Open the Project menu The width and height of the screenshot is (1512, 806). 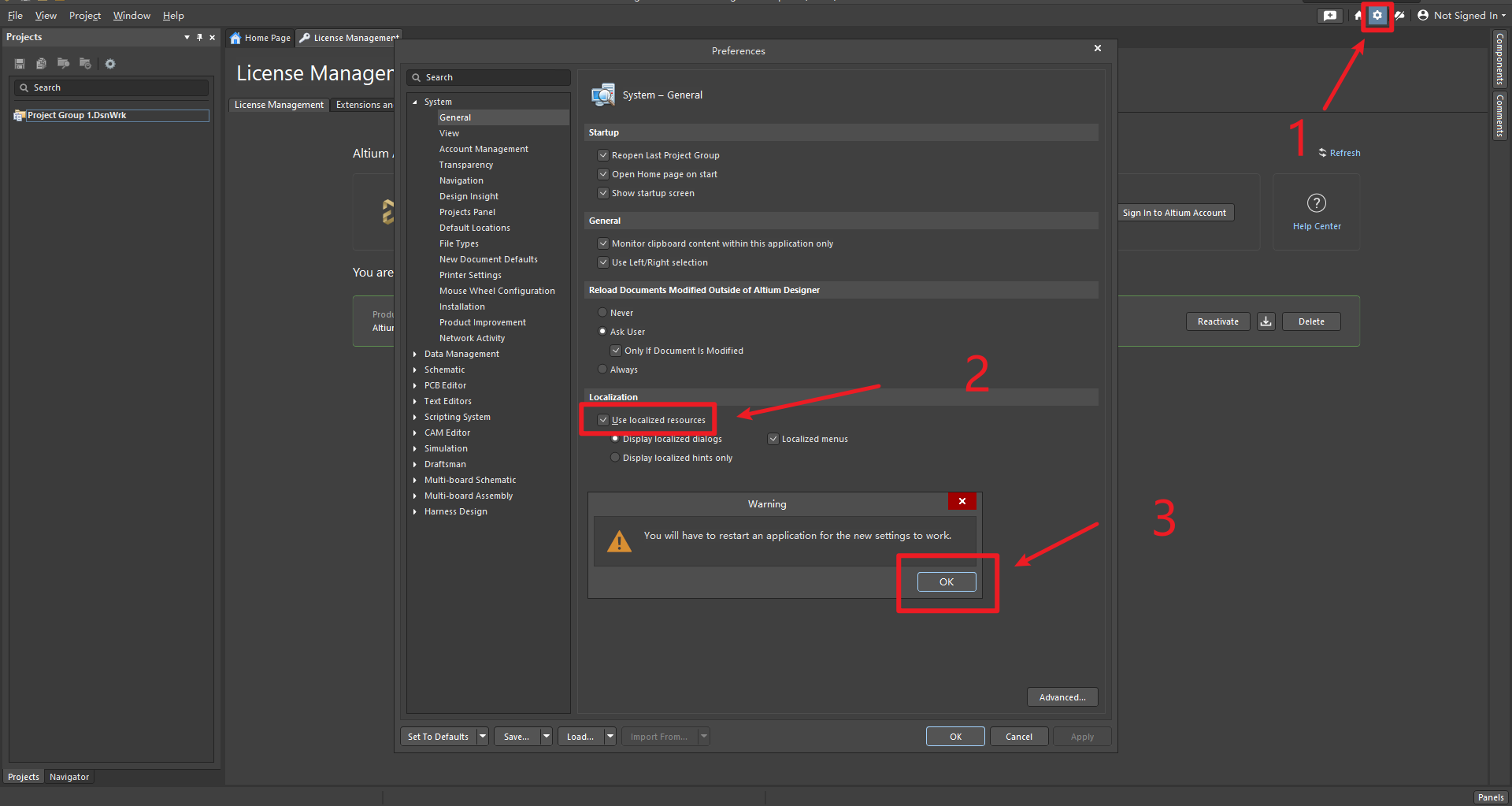[x=85, y=16]
